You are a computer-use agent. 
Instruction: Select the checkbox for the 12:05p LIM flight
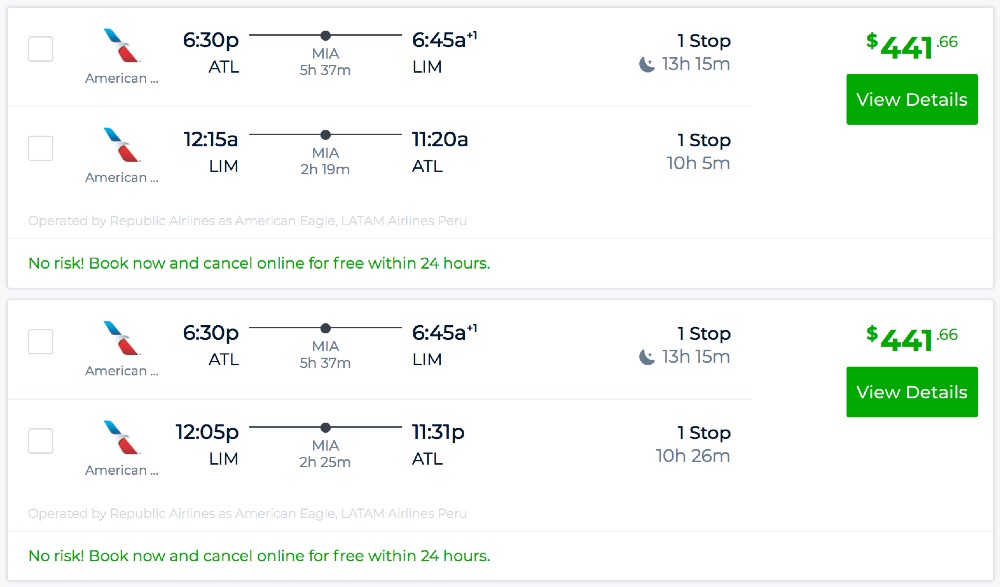click(x=41, y=441)
